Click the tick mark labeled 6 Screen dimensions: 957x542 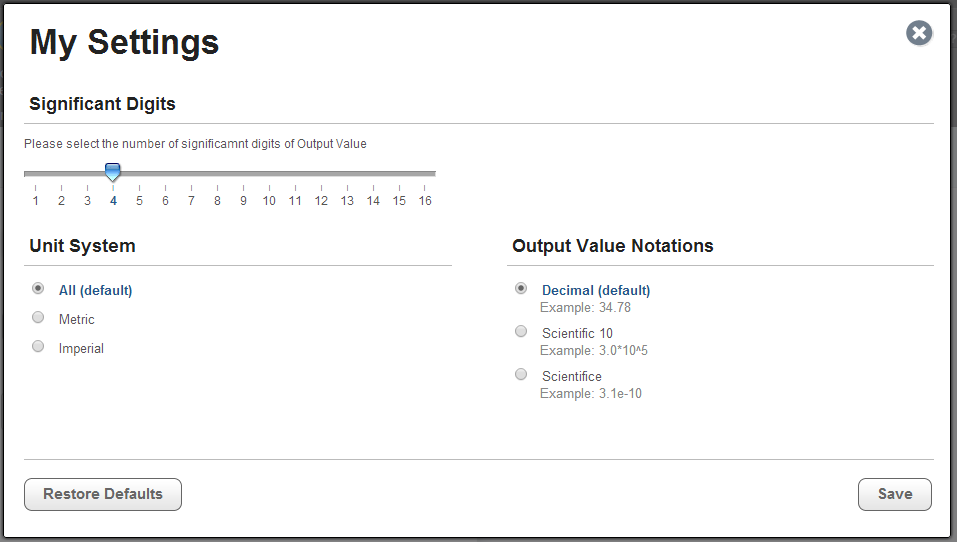coord(165,187)
